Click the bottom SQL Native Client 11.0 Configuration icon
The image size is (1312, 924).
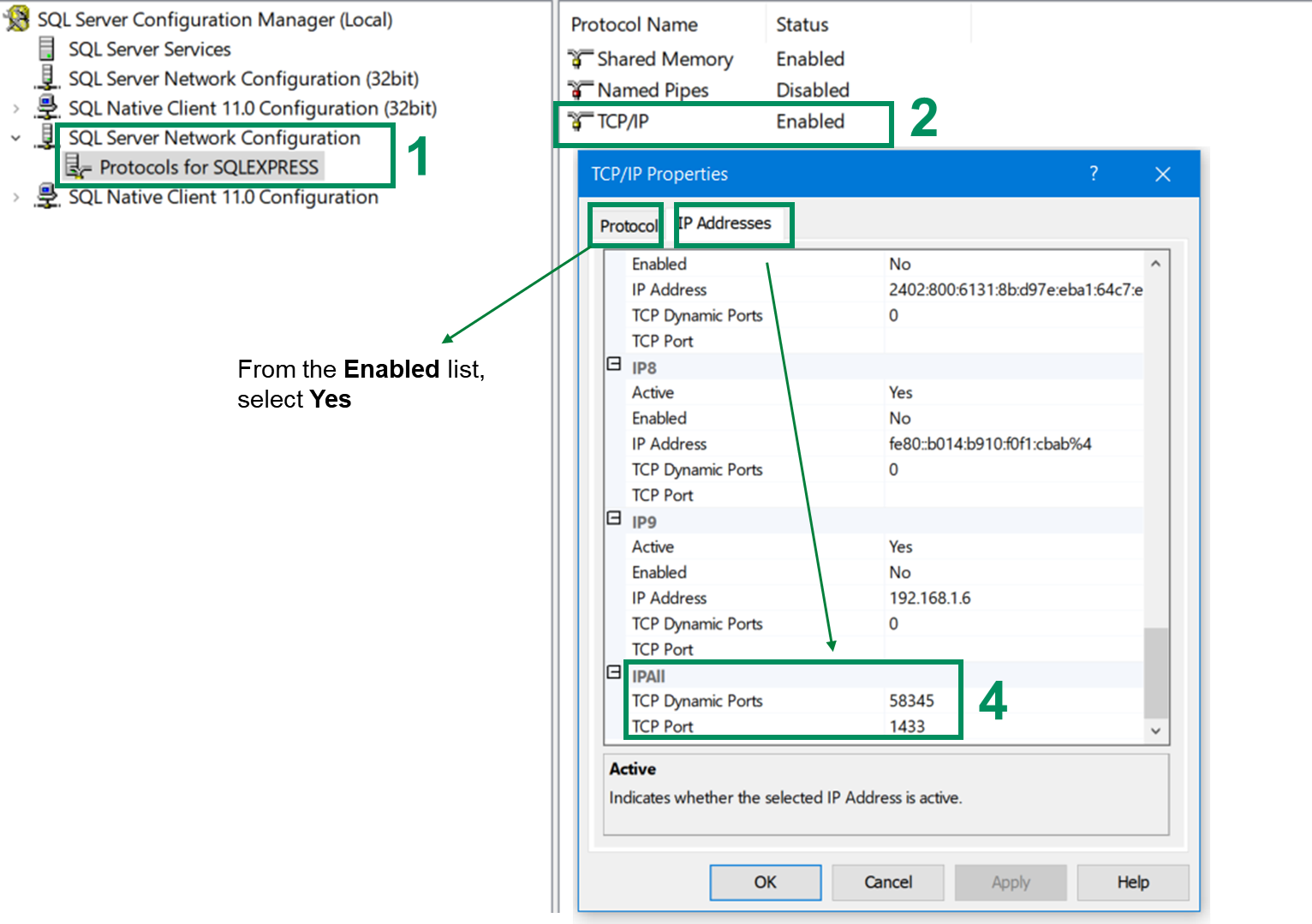click(47, 196)
